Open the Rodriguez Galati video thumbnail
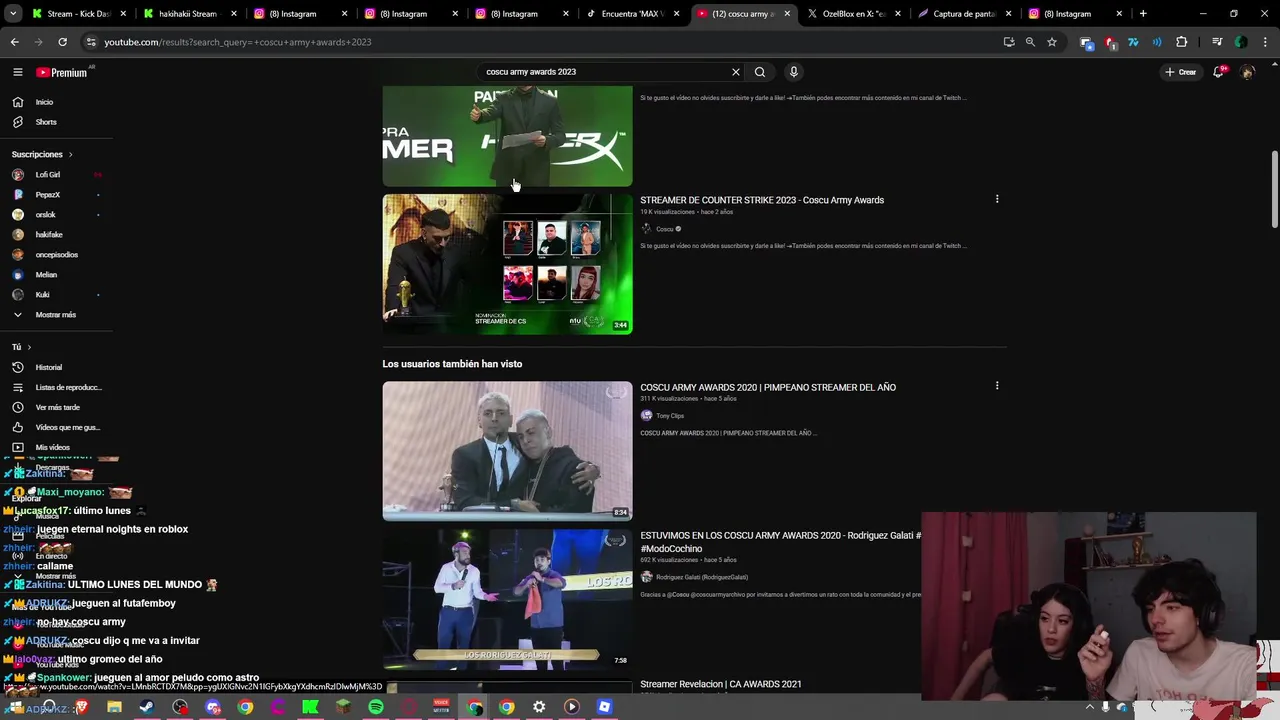The image size is (1280, 720). click(507, 599)
